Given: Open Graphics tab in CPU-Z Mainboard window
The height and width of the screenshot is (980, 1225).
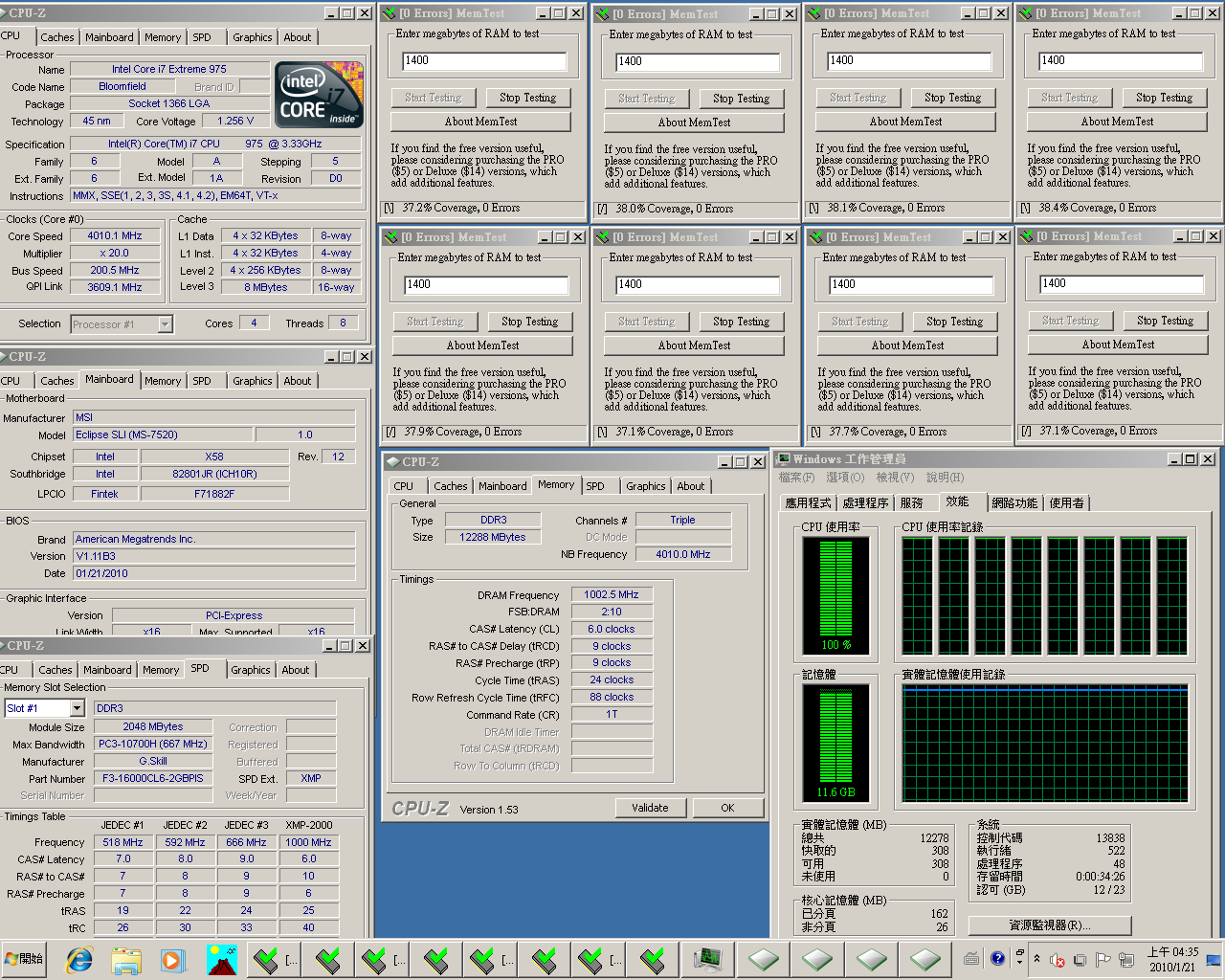Looking at the screenshot, I should pyautogui.click(x=252, y=381).
